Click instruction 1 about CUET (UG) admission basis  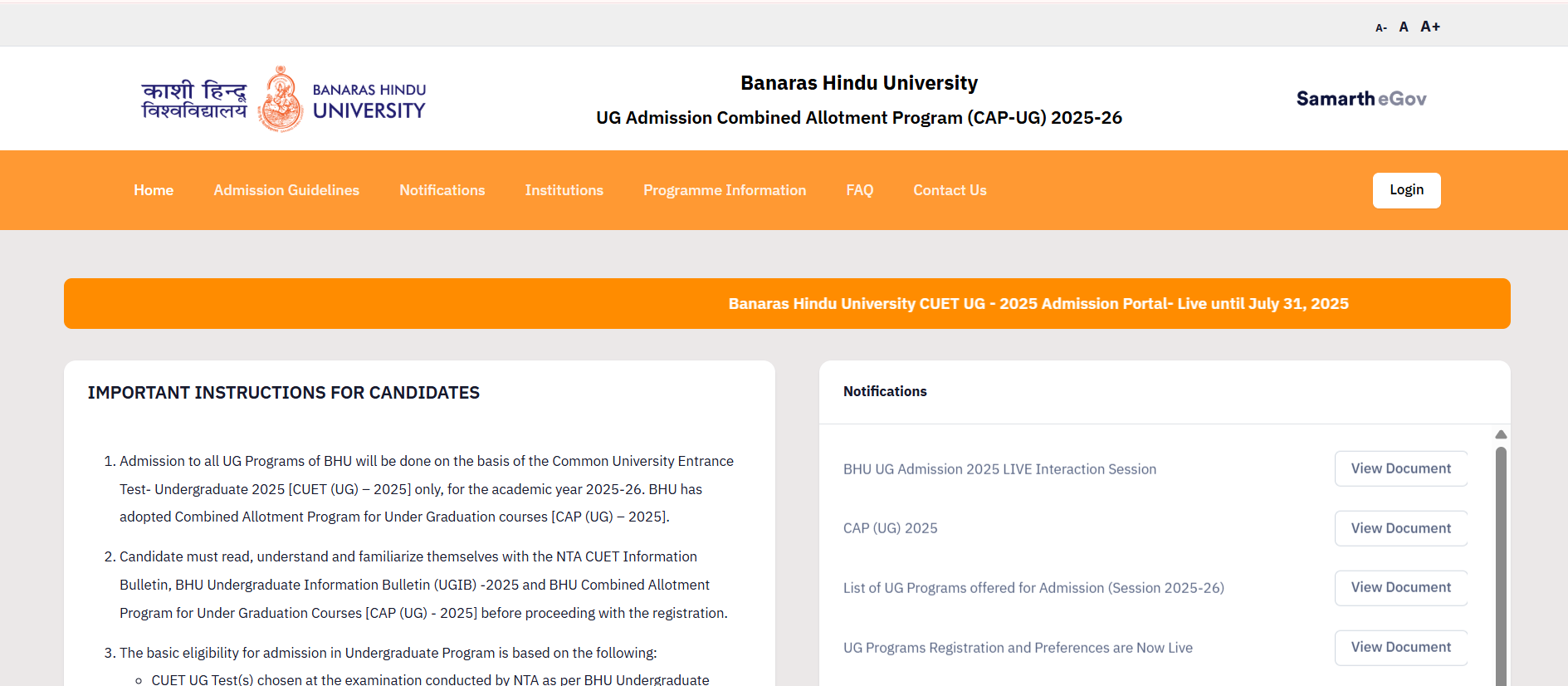pos(427,489)
